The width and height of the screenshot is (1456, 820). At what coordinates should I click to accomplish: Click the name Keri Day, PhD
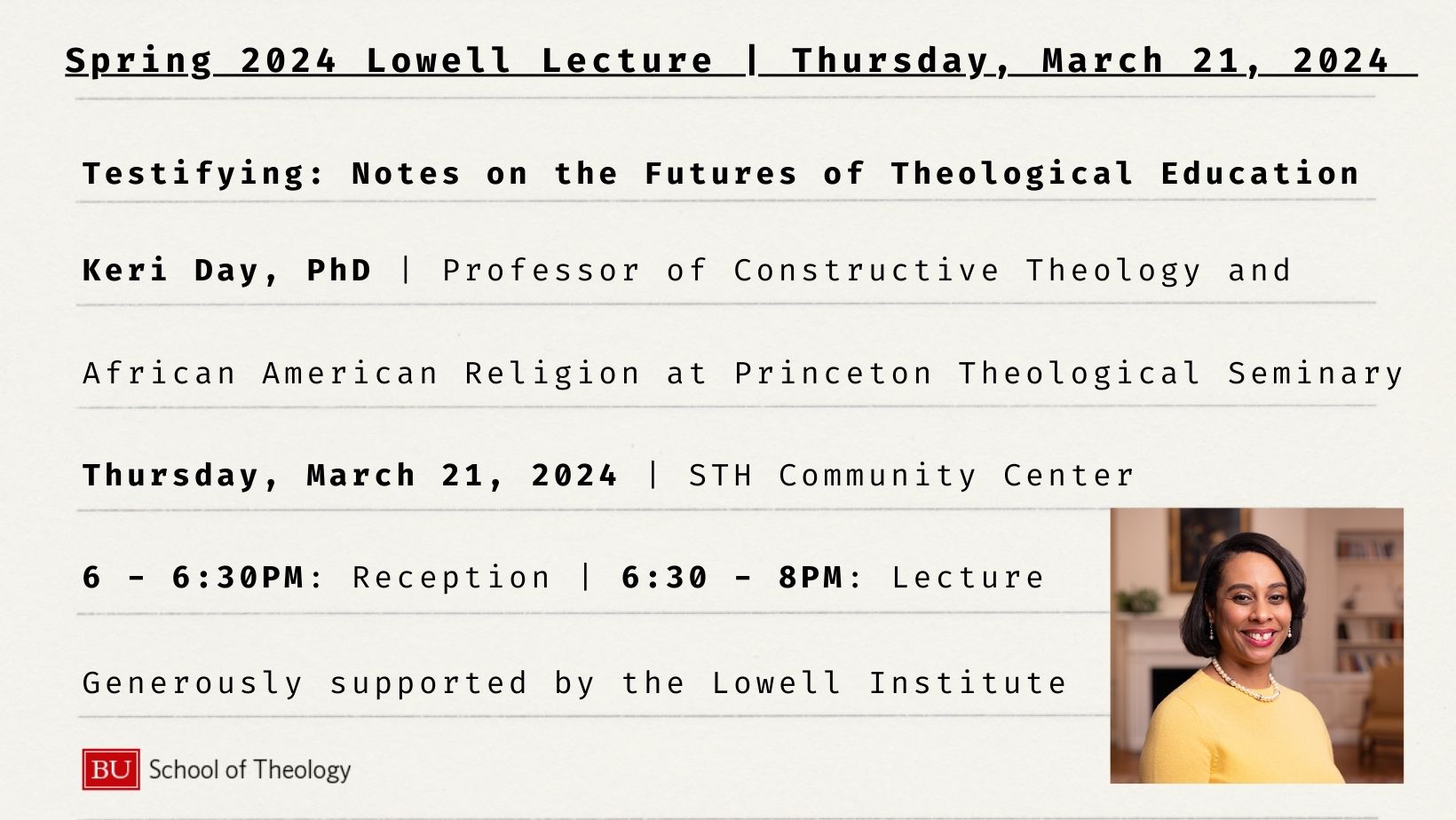coord(227,270)
